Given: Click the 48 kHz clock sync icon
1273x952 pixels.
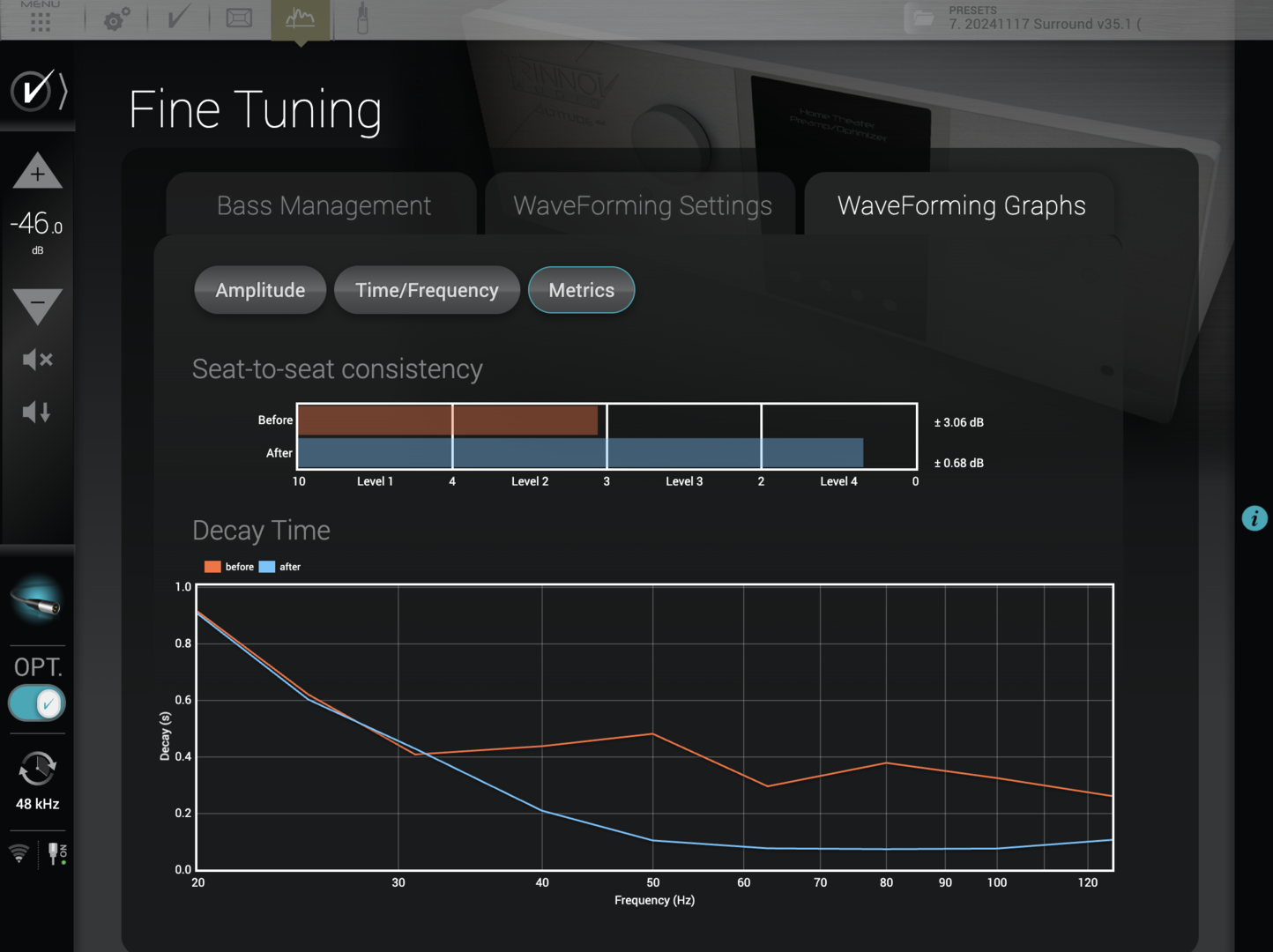Looking at the screenshot, I should tap(37, 770).
